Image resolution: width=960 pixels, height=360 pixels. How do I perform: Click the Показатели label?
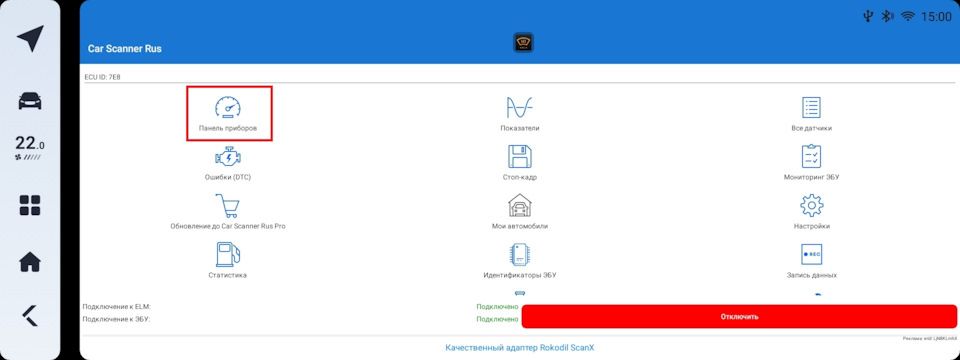519,129
